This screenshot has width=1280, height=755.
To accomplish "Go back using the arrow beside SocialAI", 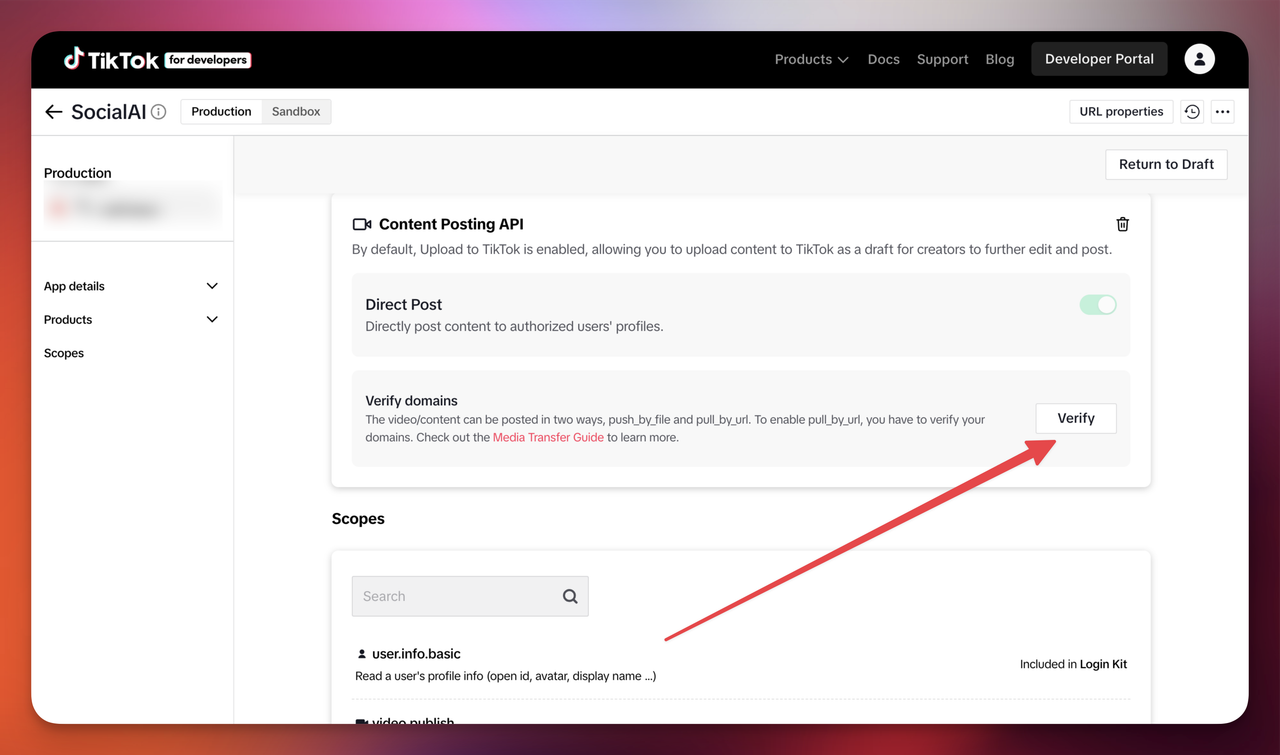I will (x=54, y=112).
